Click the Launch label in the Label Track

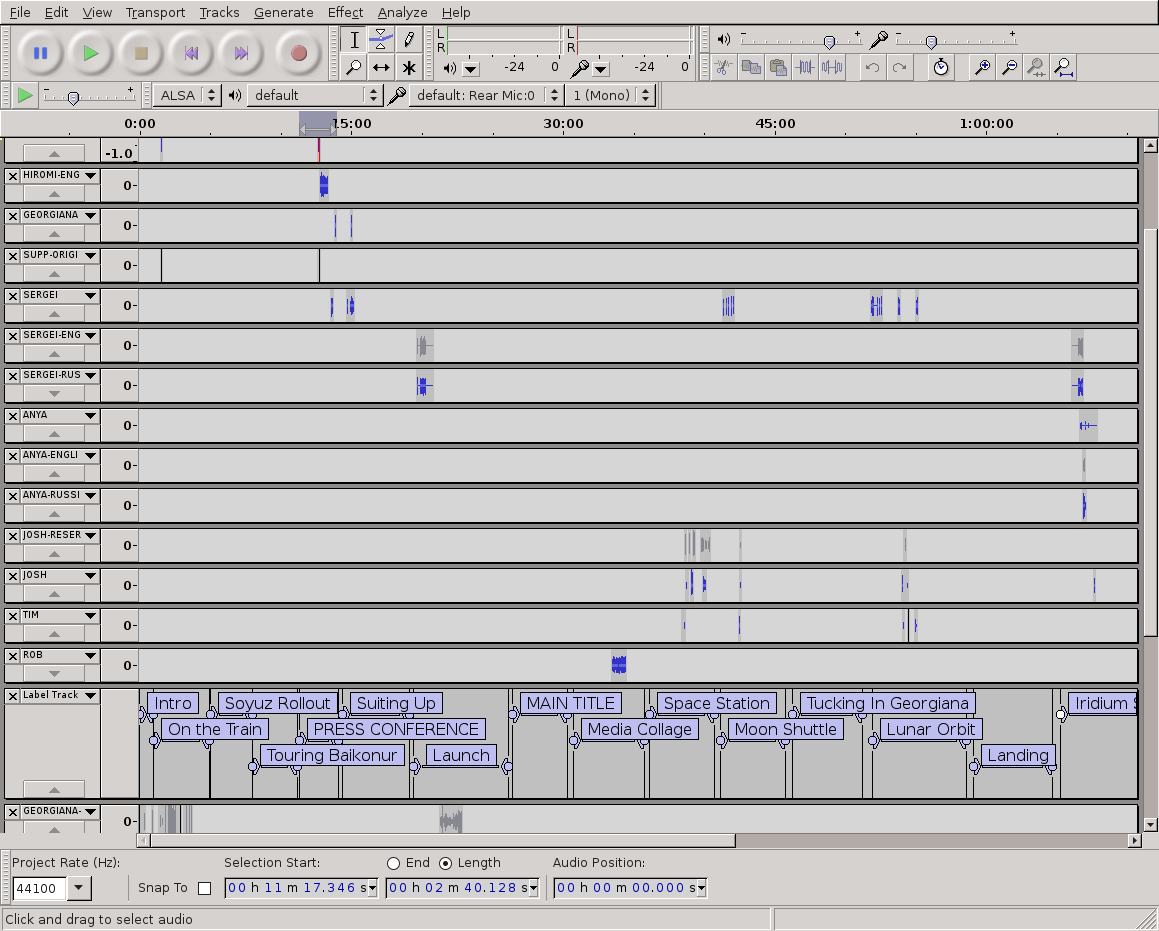click(460, 755)
